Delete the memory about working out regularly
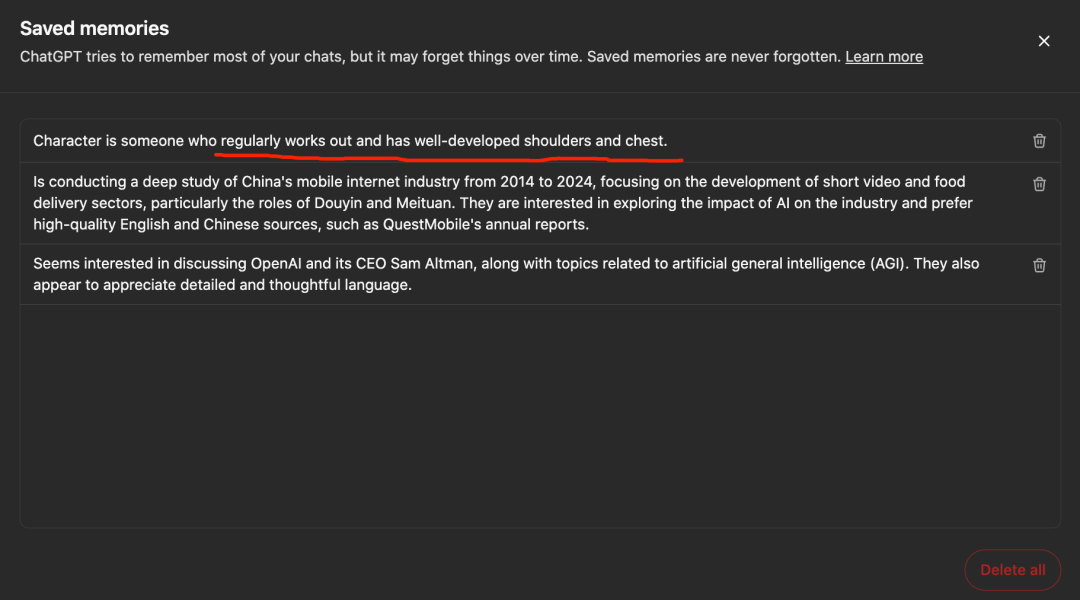 [x=1039, y=141]
